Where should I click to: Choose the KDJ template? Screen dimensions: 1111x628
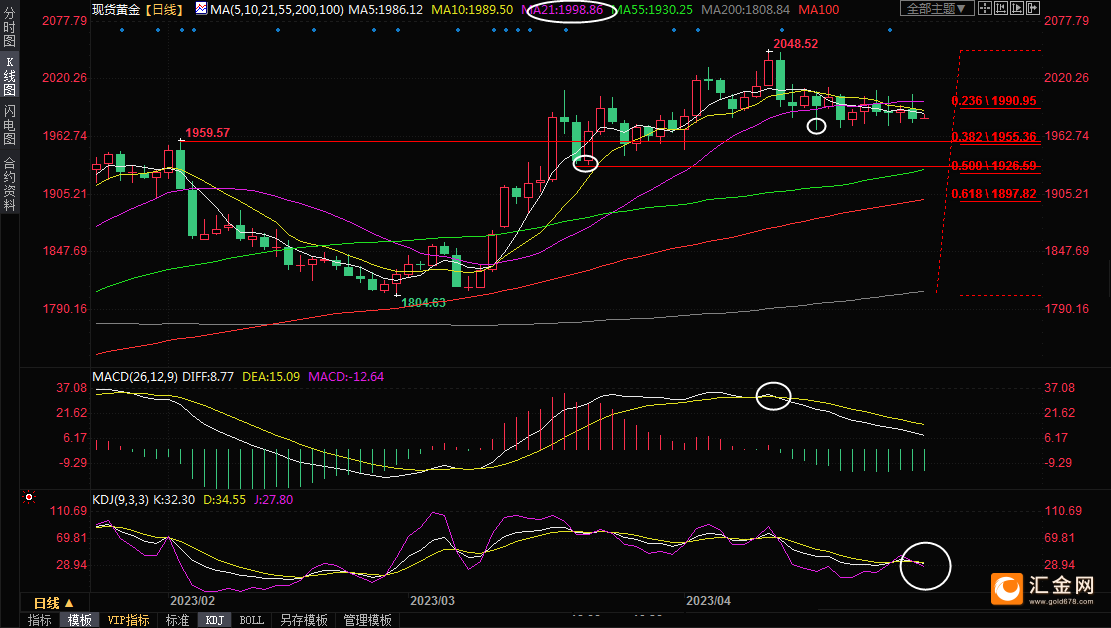[x=215, y=620]
